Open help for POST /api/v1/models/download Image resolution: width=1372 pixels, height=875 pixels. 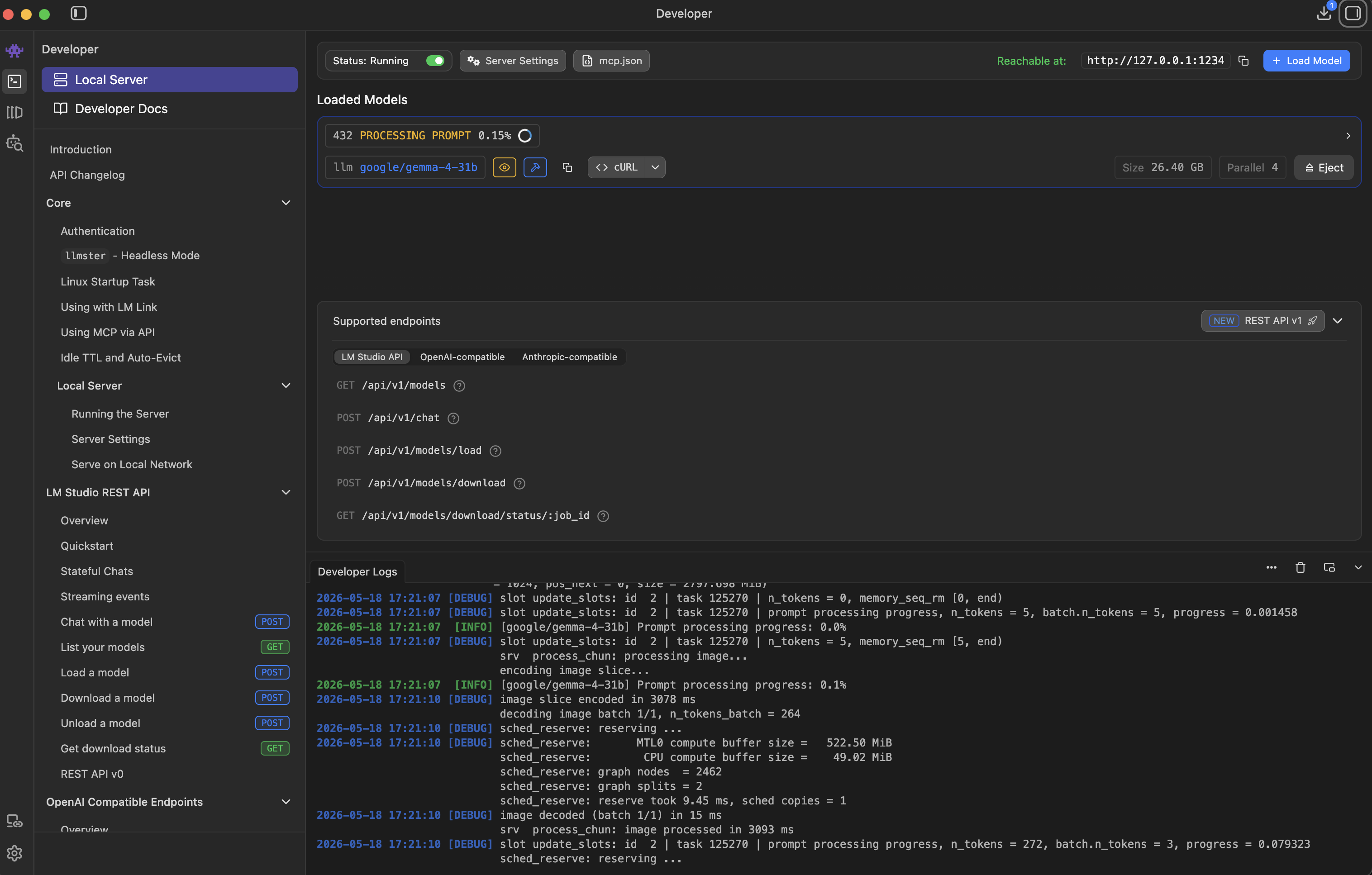click(519, 483)
